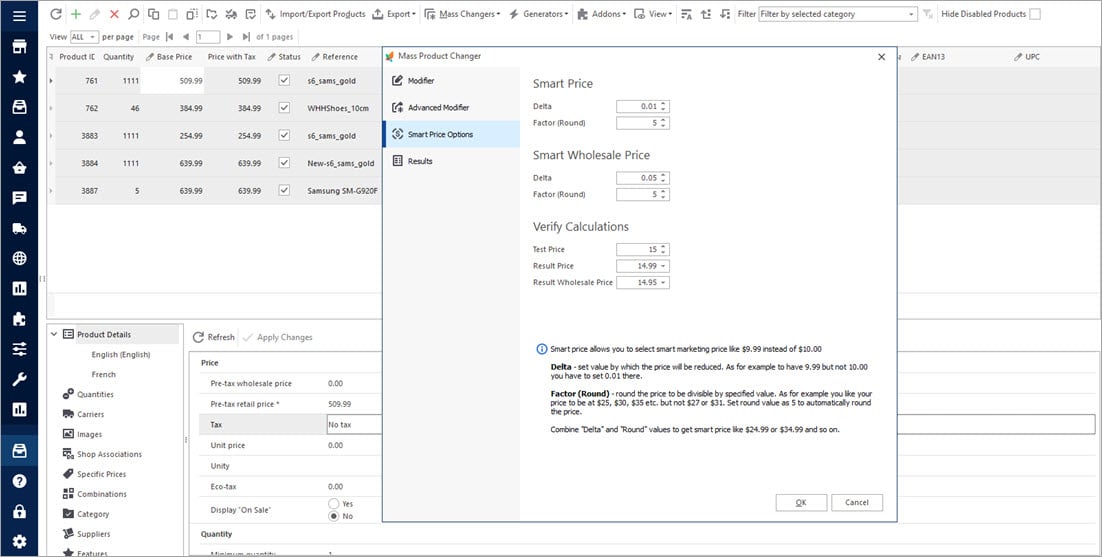The width and height of the screenshot is (1102, 557).
Task: Open the shopping basket icon in sidebar
Action: point(20,167)
